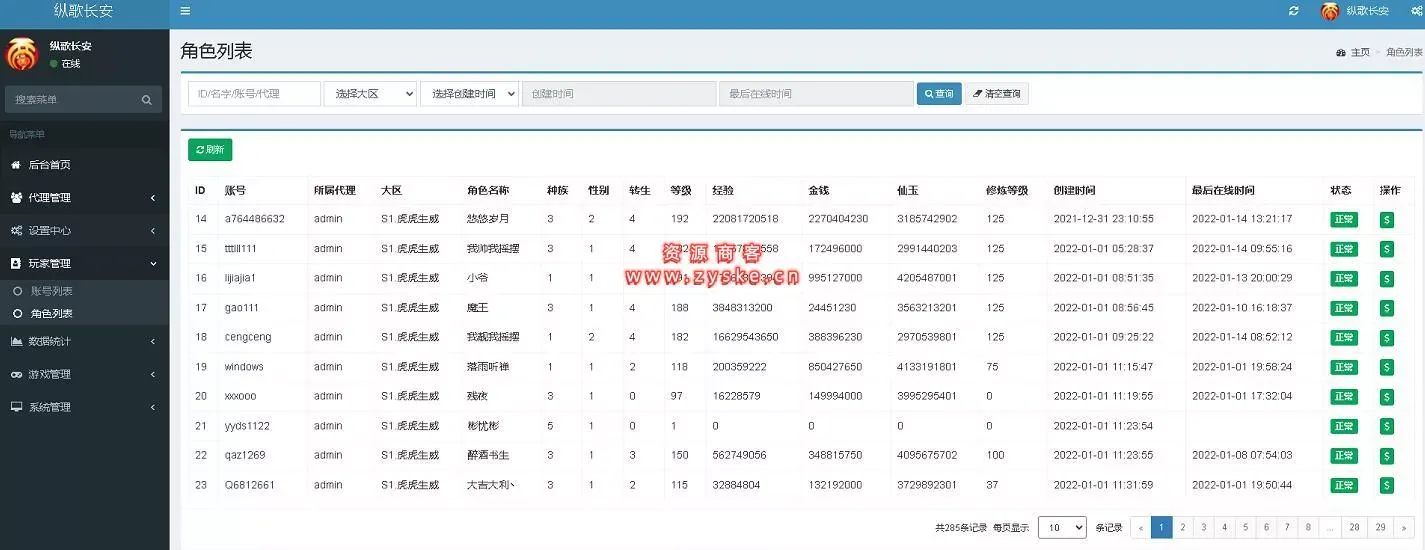Image resolution: width=1425 pixels, height=550 pixels.
Task: Open the per-page 10 rows dropdown
Action: (1062, 527)
